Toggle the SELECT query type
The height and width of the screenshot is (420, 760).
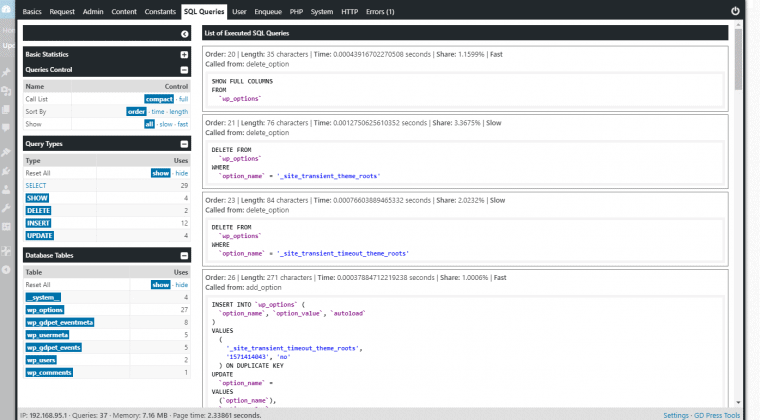pos(36,186)
